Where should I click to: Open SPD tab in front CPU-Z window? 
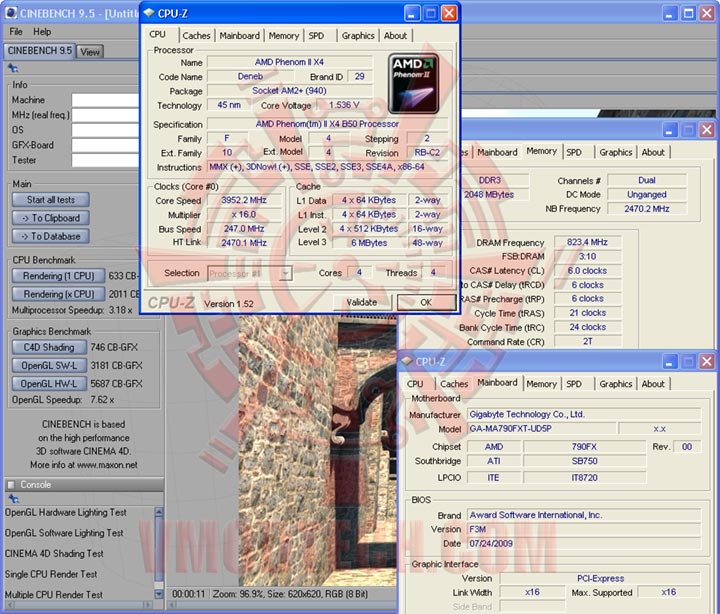click(316, 35)
